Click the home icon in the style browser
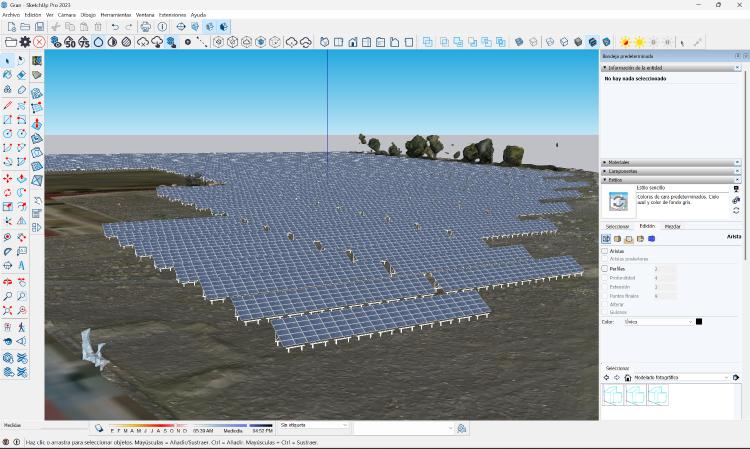 point(627,378)
